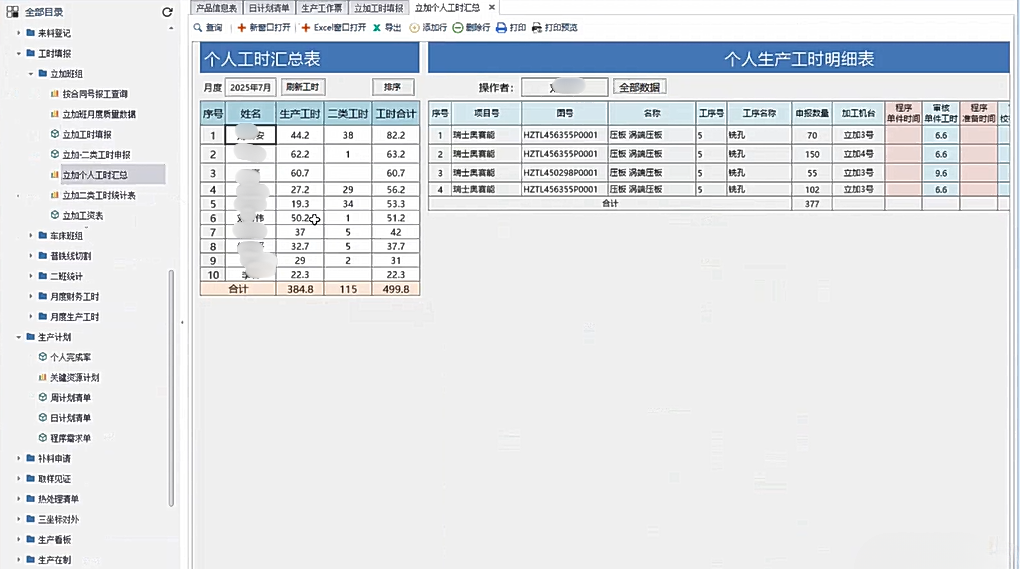1020x569 pixels.
Task: Click the 热处理清单 folder icon
Action: 31,499
